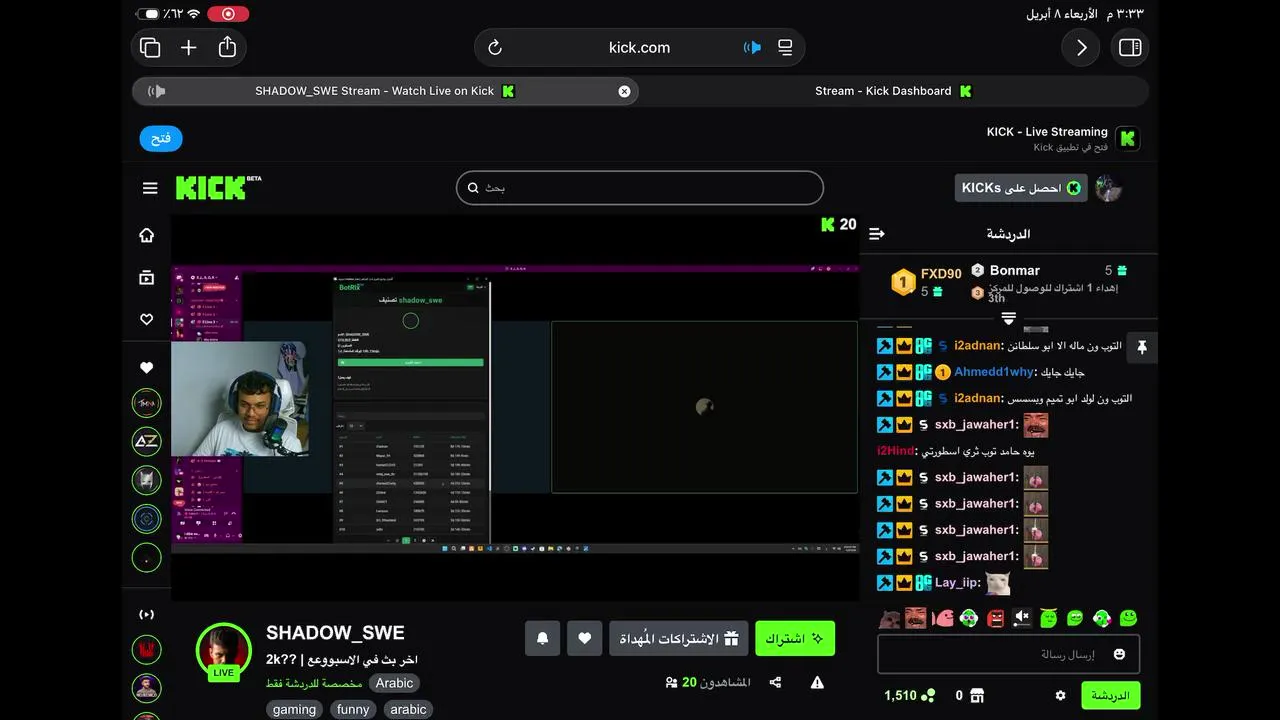Open Following outline-heart icon in sidebar

click(147, 320)
